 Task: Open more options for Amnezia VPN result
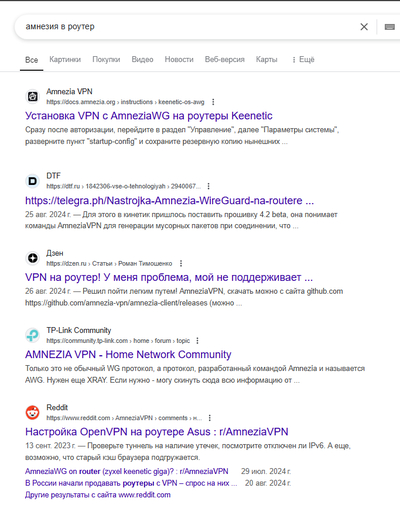pos(213,102)
